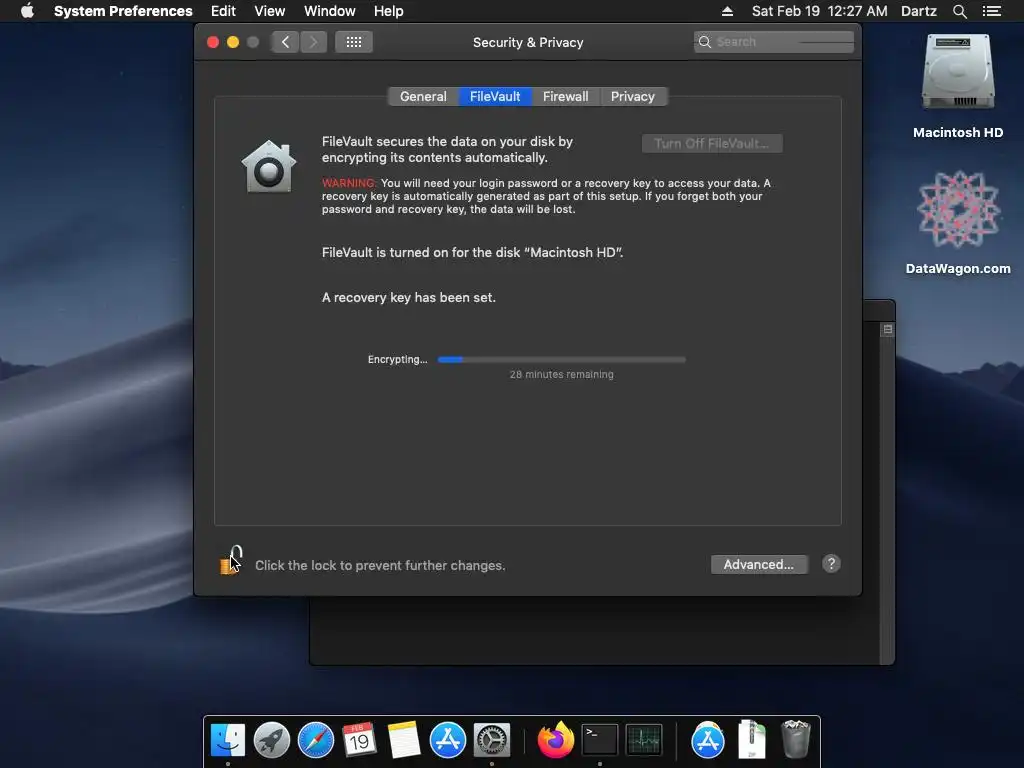Close the Security & Privacy window

coord(213,42)
